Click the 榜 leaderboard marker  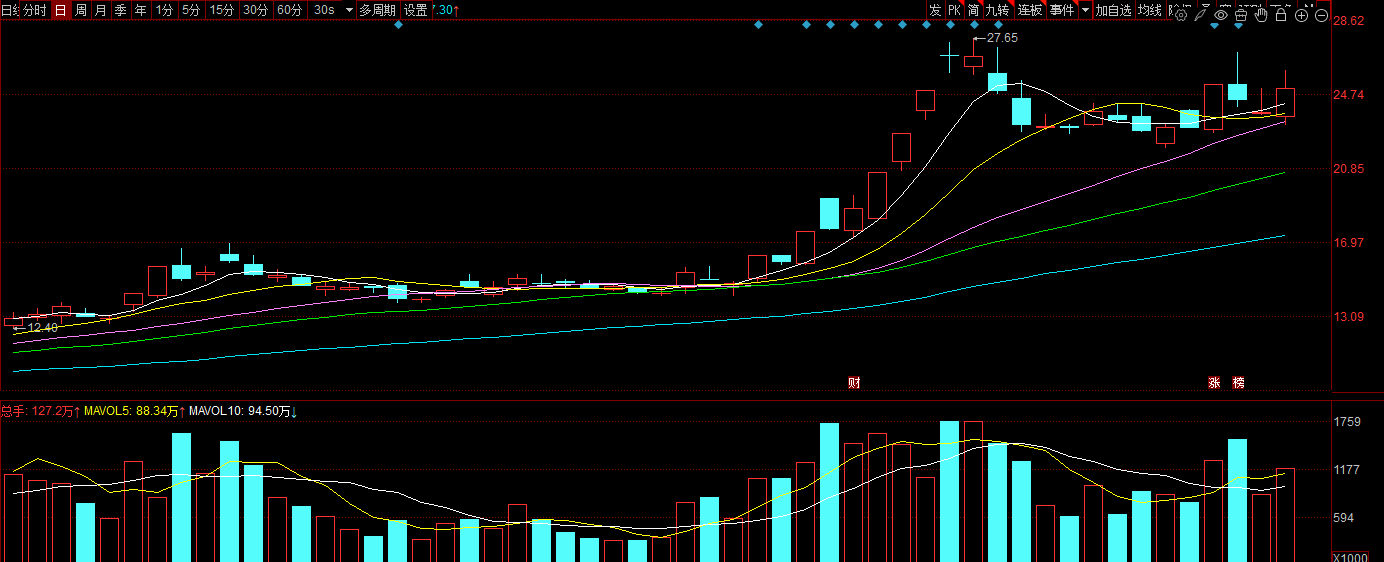tap(1238, 382)
